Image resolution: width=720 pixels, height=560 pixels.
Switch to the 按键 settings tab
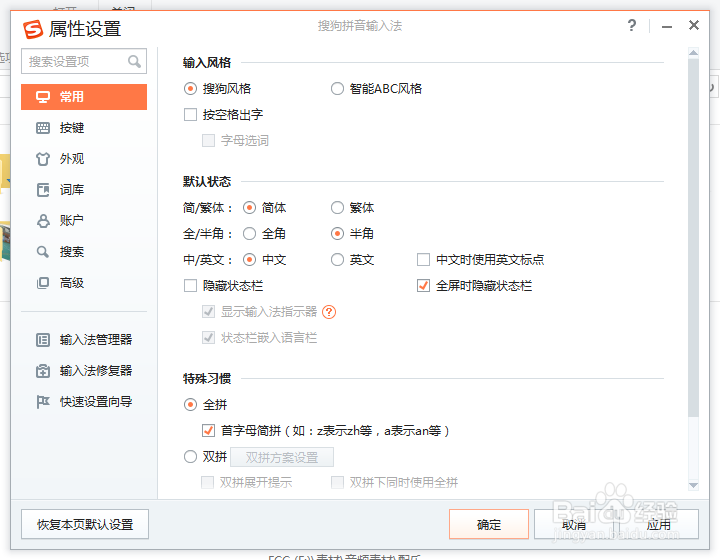click(x=84, y=128)
